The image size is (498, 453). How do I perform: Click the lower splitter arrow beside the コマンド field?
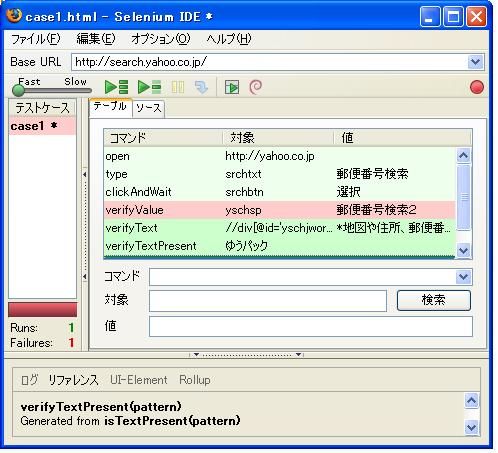pos(85,276)
